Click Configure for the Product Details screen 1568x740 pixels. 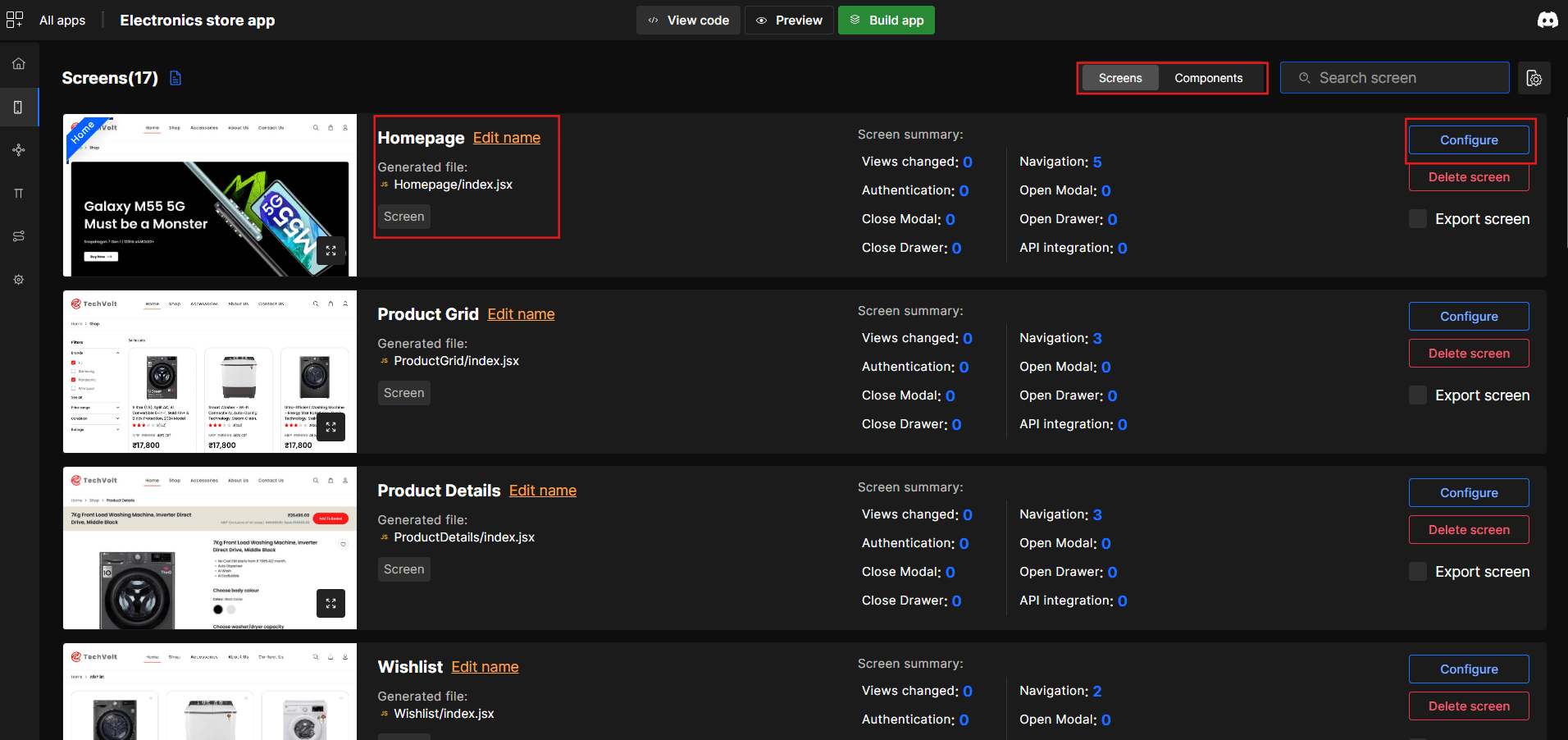[x=1469, y=493]
